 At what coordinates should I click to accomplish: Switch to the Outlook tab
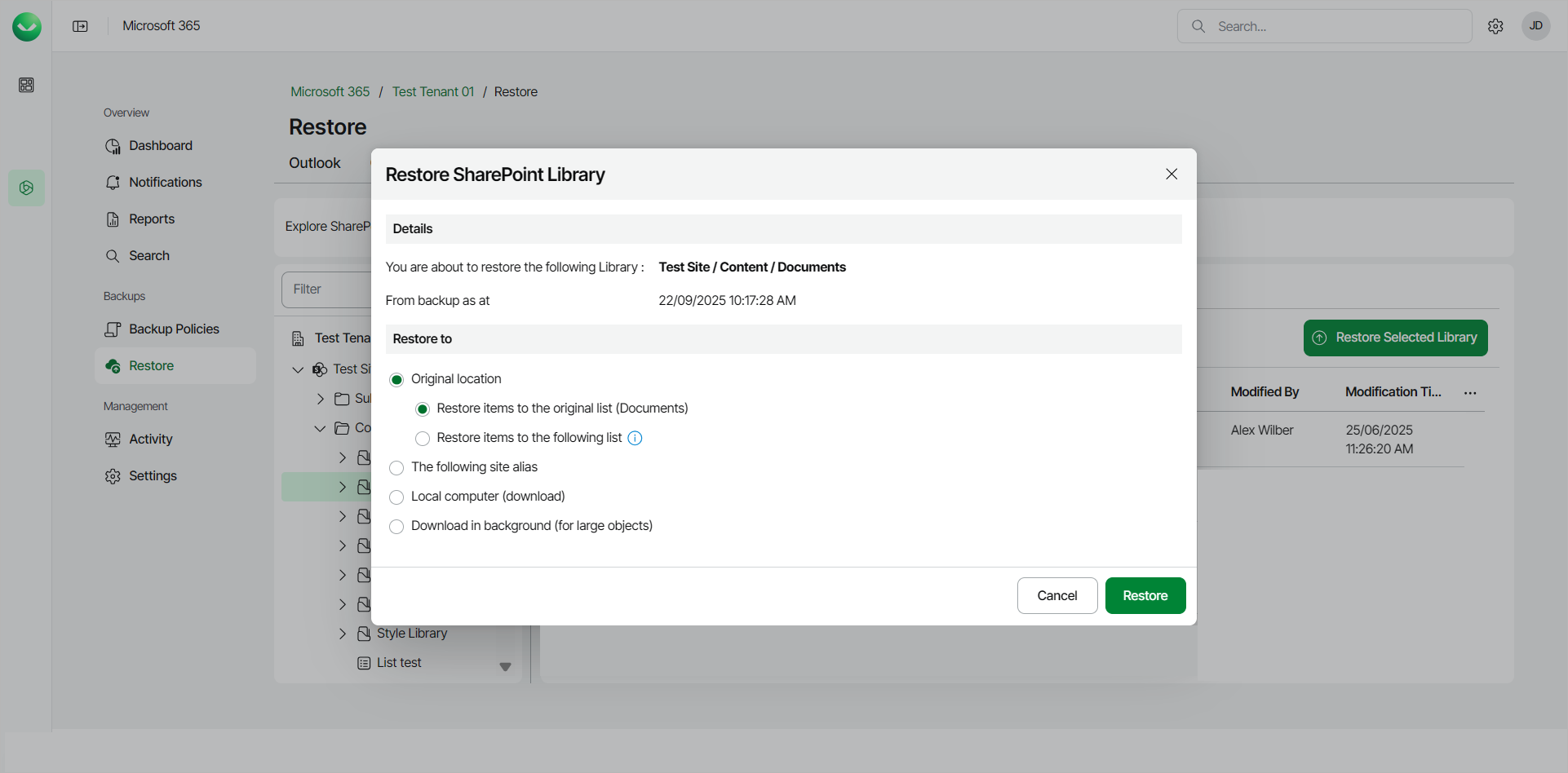315,163
